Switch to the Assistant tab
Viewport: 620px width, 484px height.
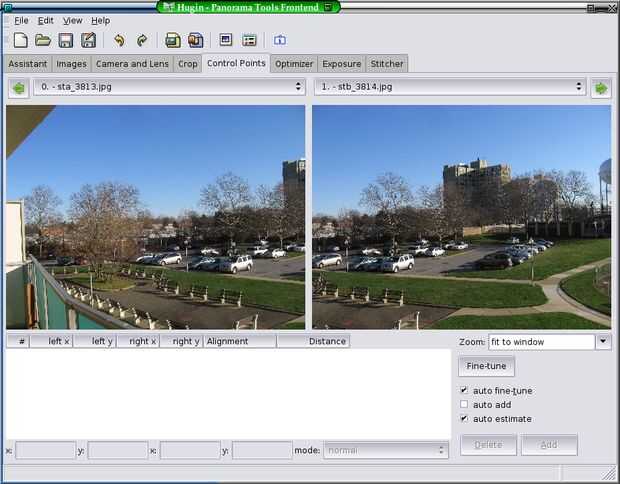click(28, 64)
